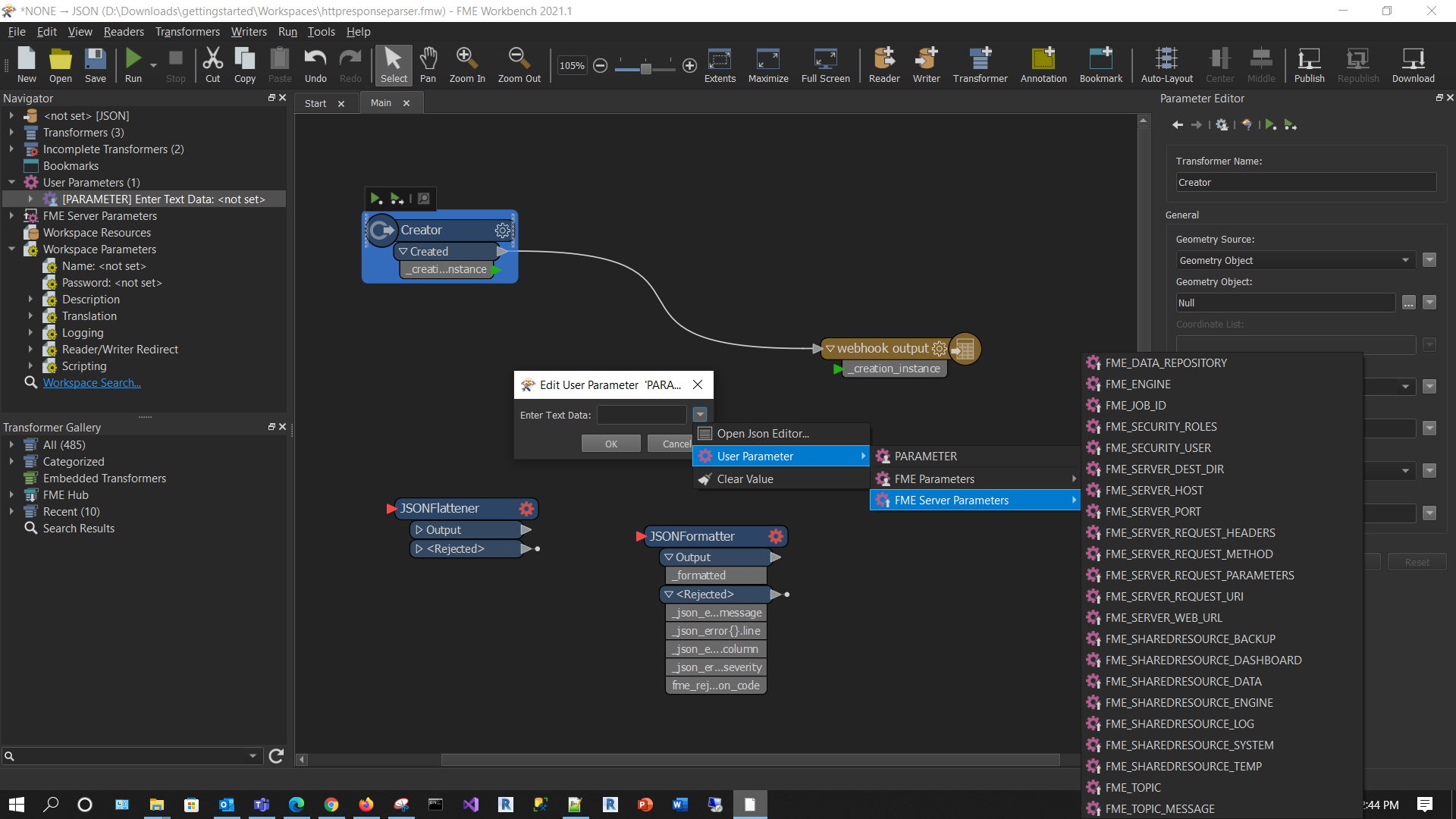1456x819 pixels.
Task: Click the Zoom In magnifier tool
Action: 467,64
